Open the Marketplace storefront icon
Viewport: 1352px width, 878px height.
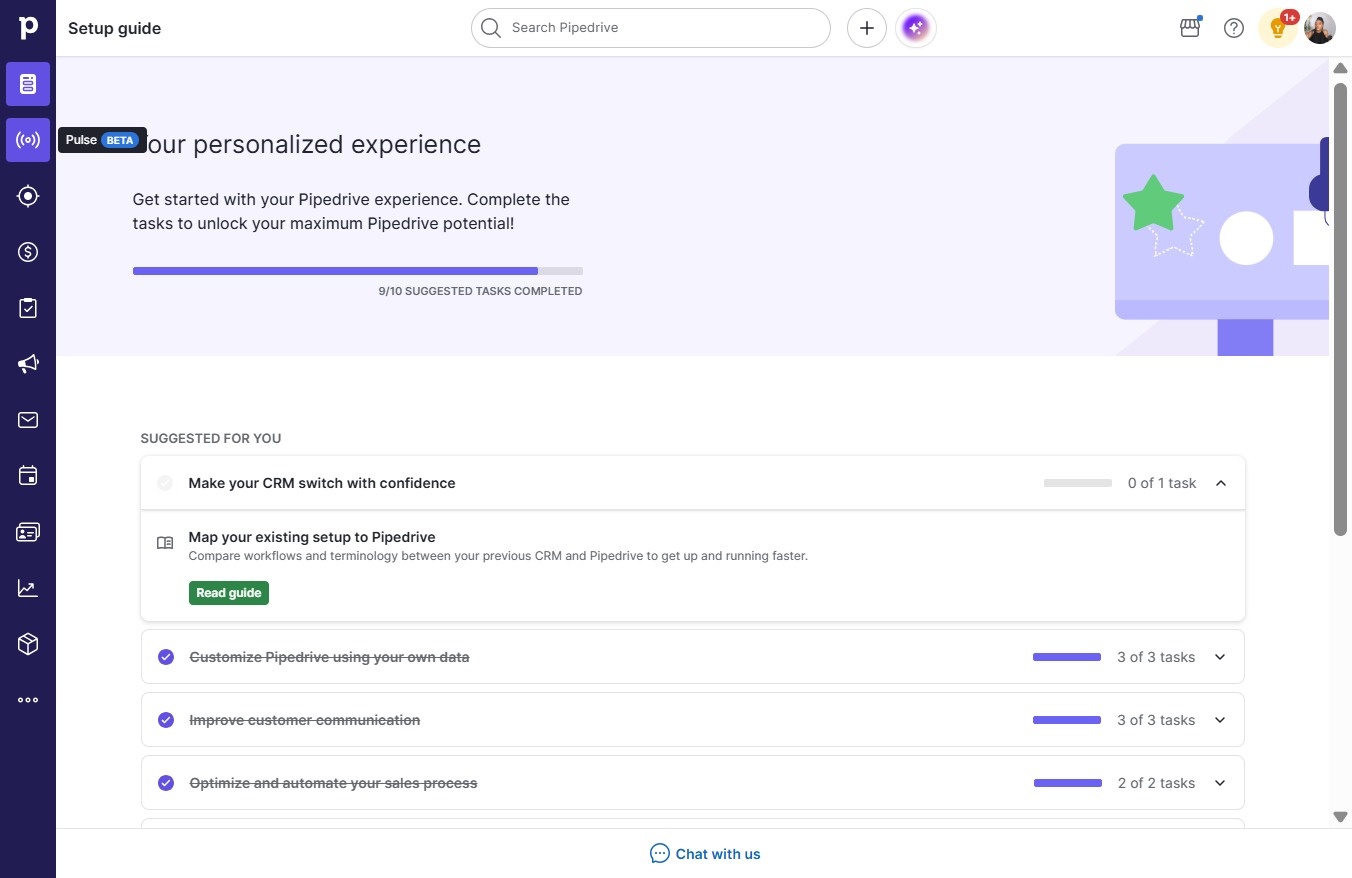point(1190,28)
